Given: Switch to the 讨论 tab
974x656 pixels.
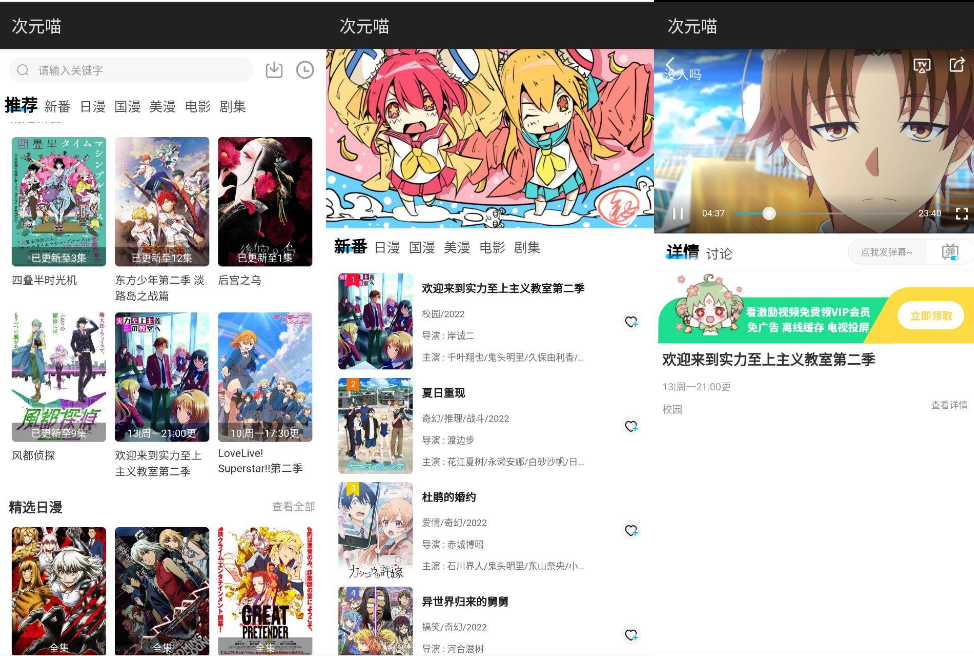Looking at the screenshot, I should [x=719, y=253].
